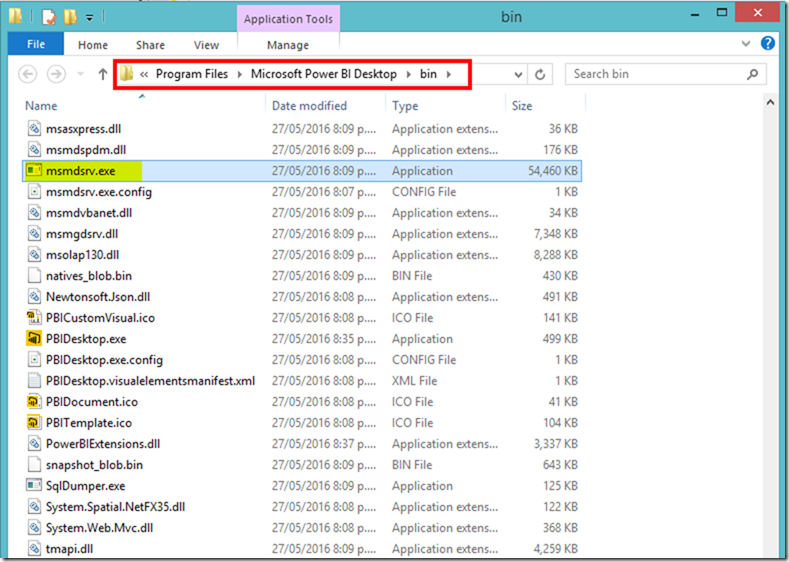Click the Newtonsoft.Json.dll file icon
This screenshot has height=562, width=789.
tap(34, 297)
